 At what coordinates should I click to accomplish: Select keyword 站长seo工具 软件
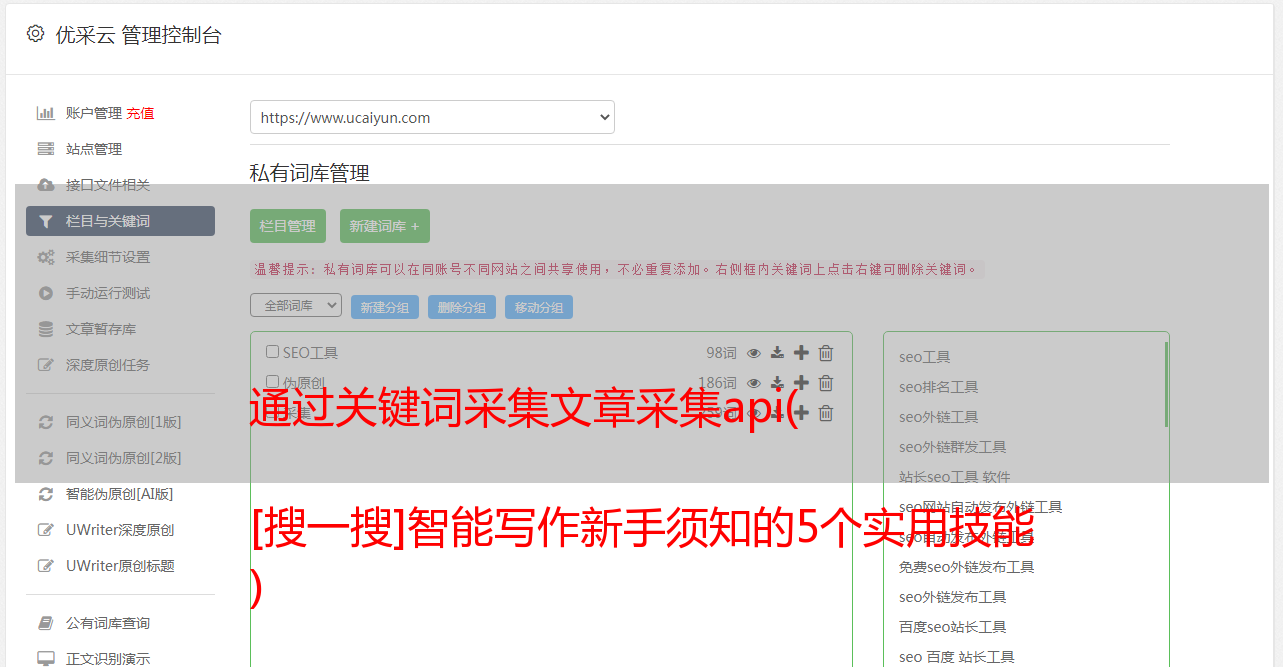[x=955, y=477]
